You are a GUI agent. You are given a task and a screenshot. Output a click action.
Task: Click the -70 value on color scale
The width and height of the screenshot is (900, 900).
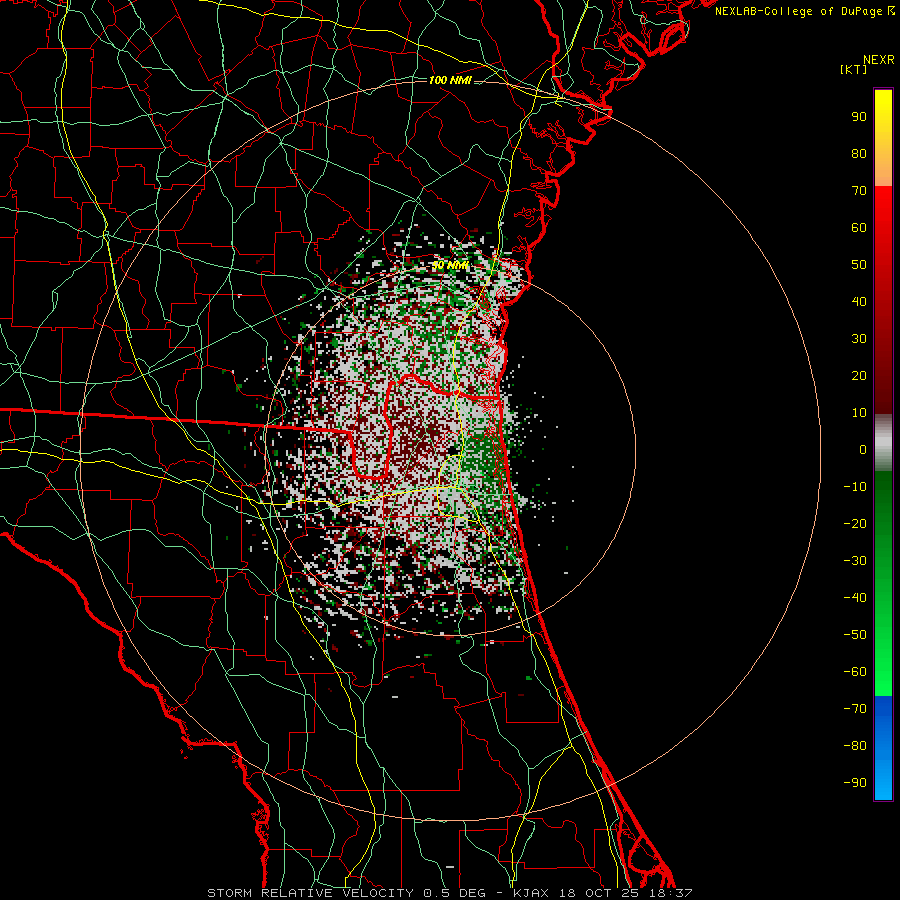point(855,709)
